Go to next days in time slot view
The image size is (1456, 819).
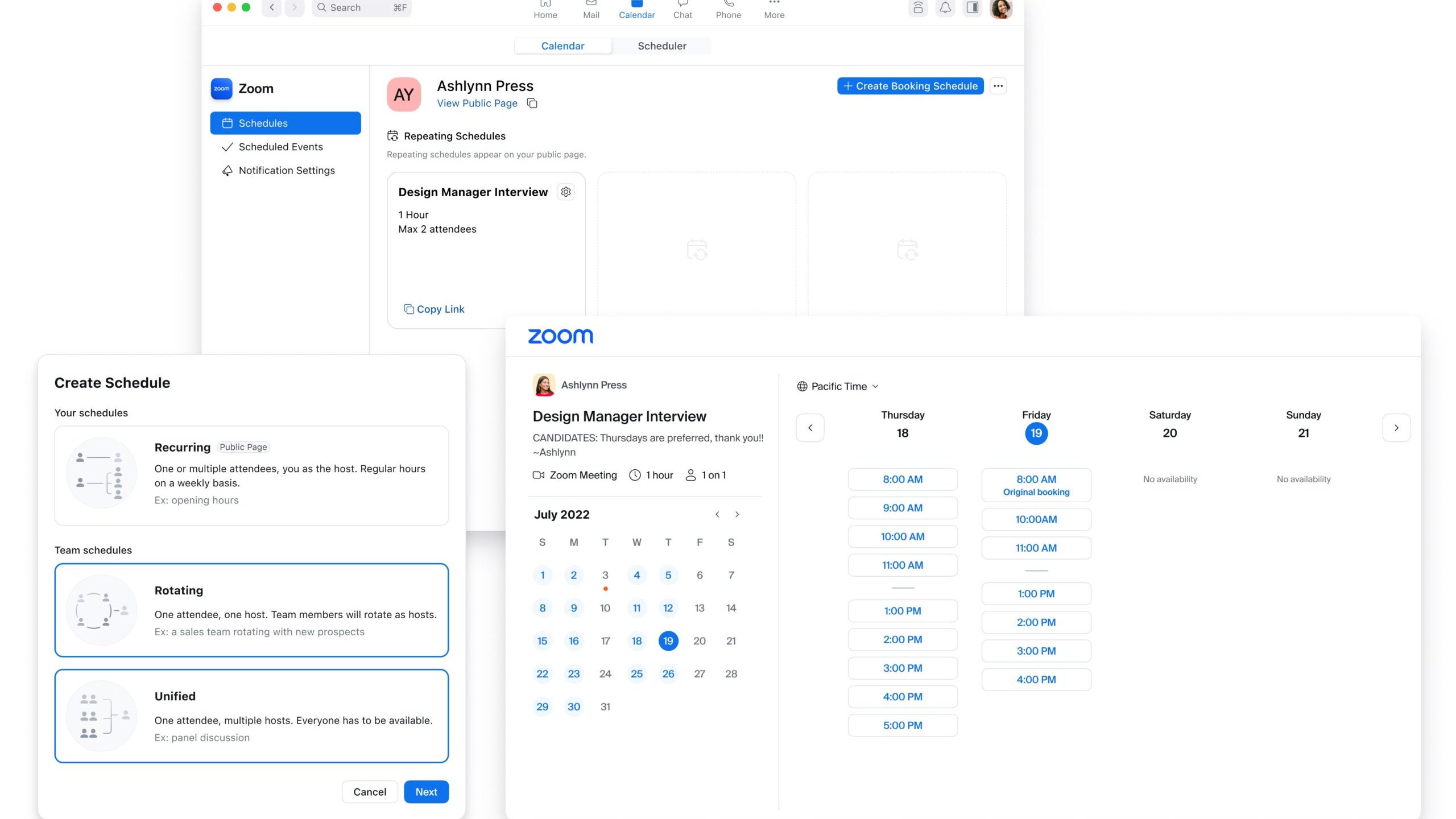coord(1396,427)
